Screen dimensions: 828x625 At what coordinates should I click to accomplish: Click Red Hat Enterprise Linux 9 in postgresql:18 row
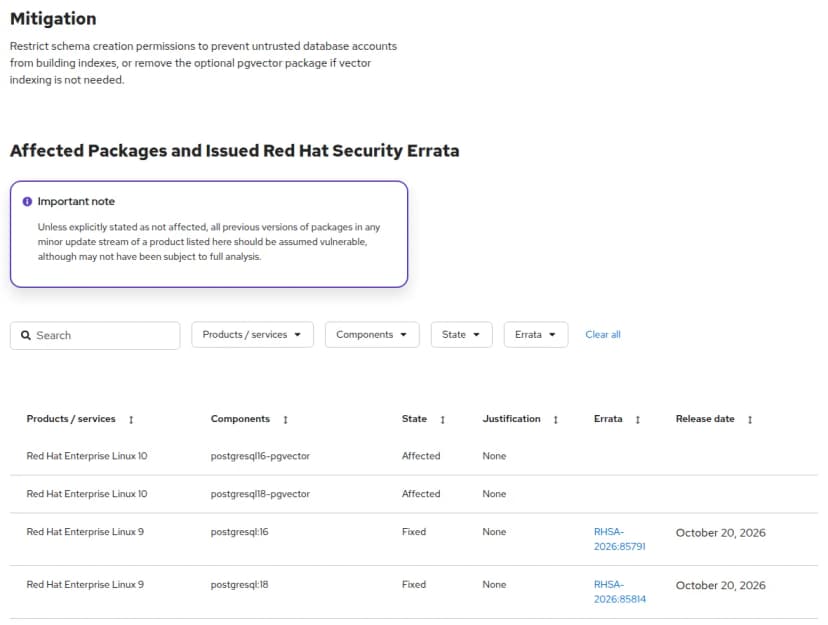pos(85,585)
